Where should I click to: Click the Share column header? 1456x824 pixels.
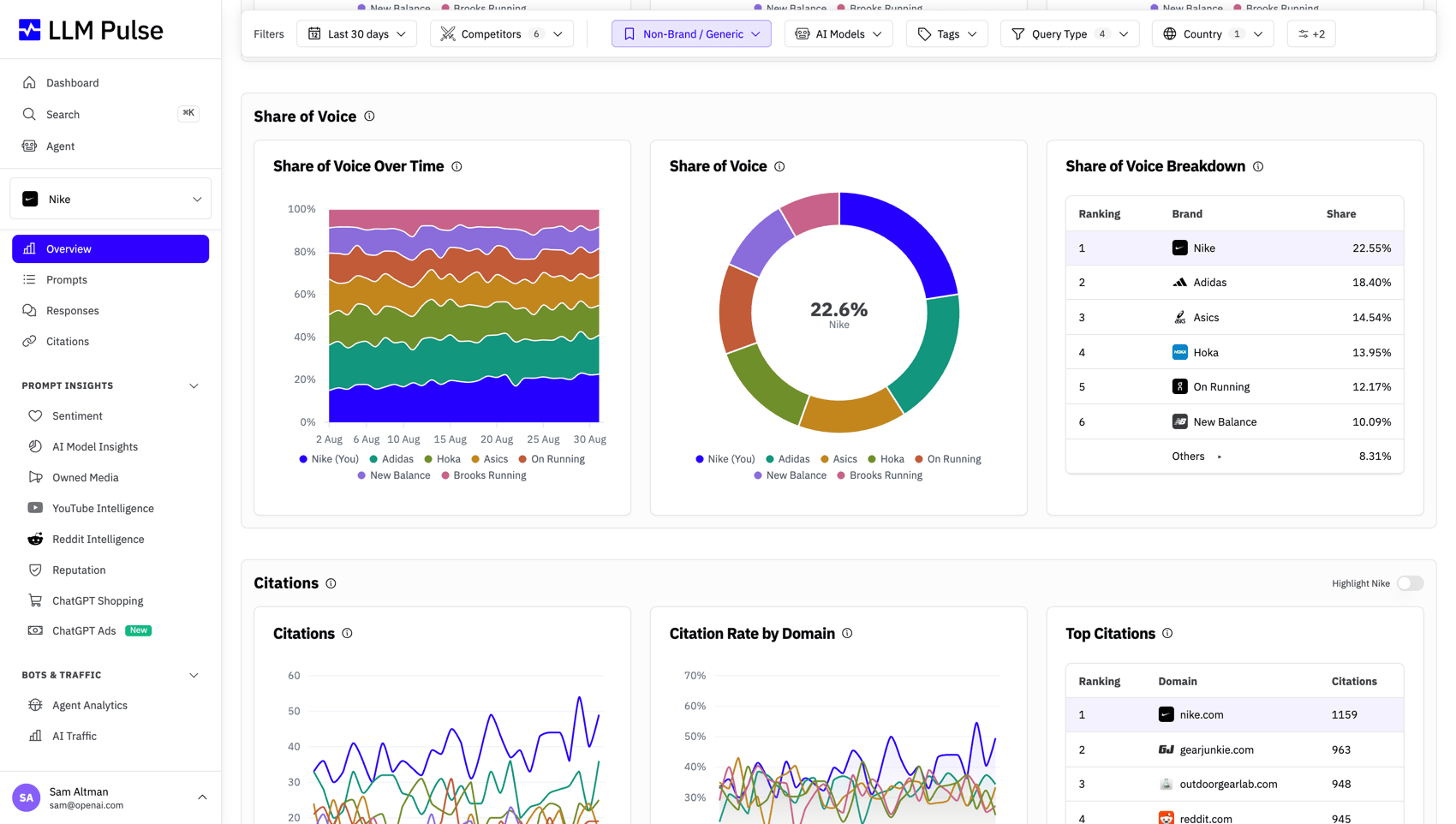coord(1340,214)
